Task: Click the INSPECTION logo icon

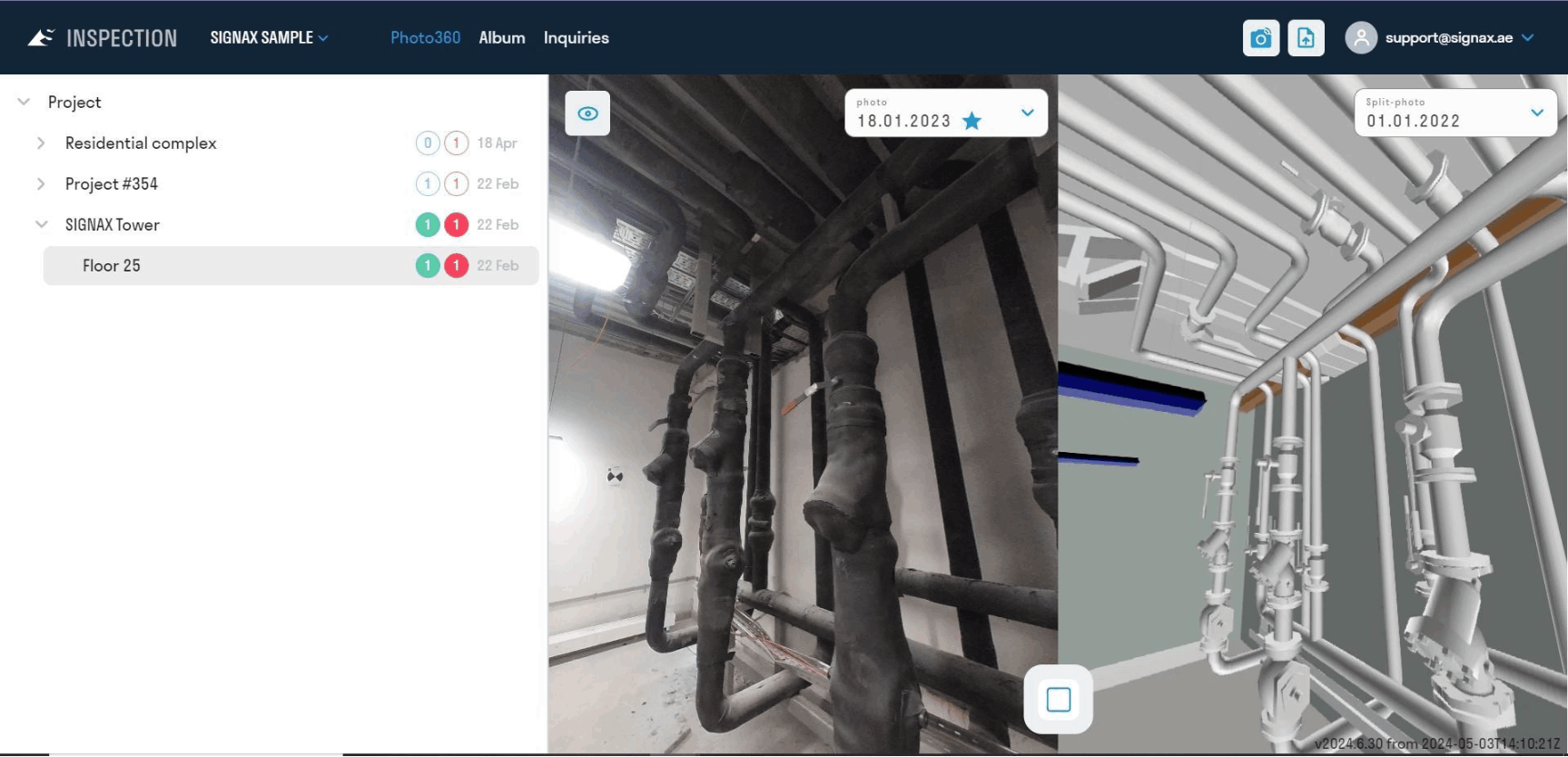Action: tap(40, 37)
